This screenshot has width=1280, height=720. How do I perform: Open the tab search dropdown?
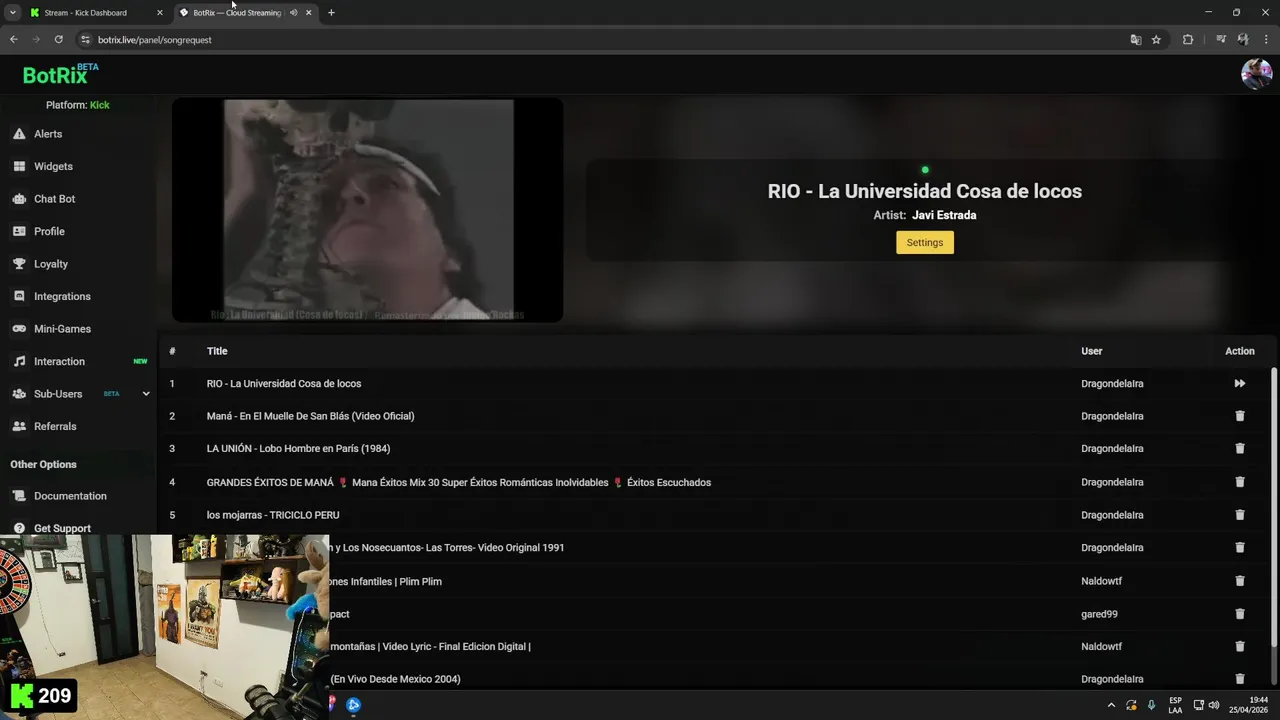click(x=12, y=13)
